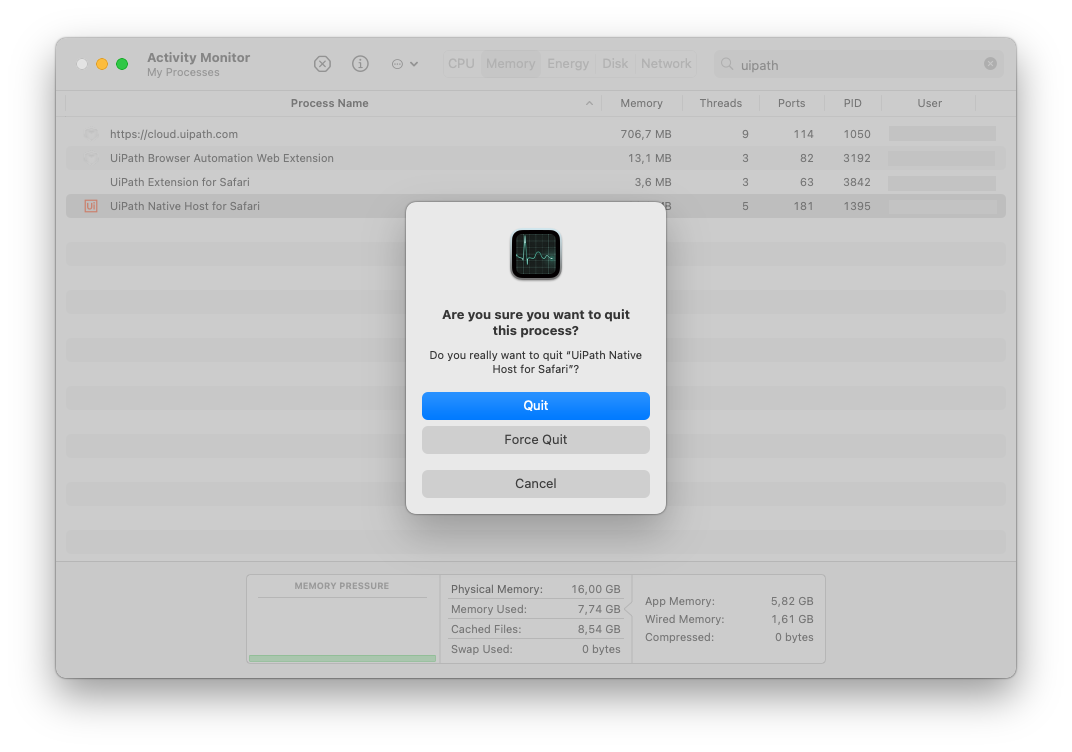Click the 3,6 MB memory value
This screenshot has width=1072, height=752.
(653, 182)
